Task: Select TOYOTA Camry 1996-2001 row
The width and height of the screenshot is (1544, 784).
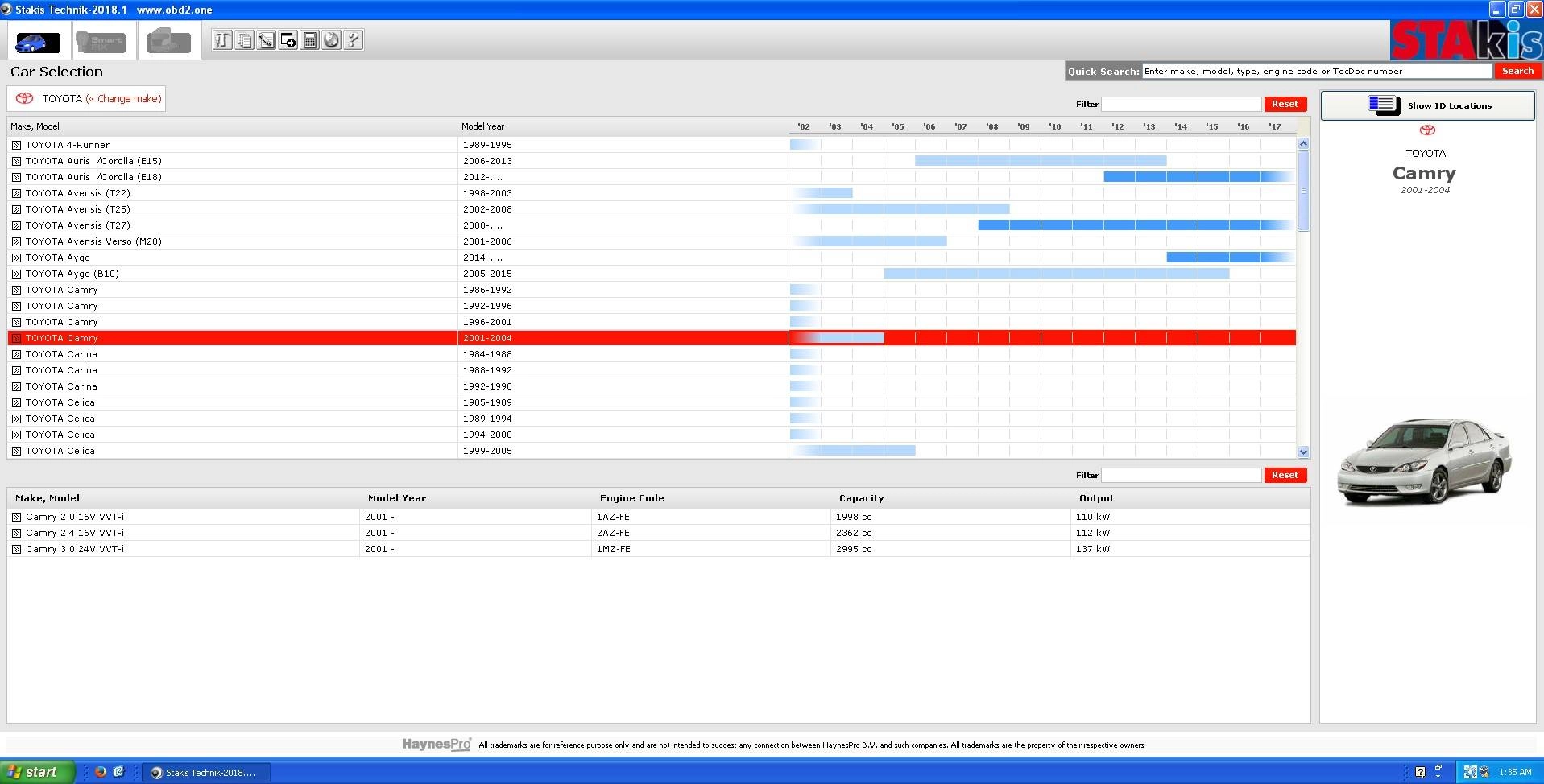Action: click(652, 322)
